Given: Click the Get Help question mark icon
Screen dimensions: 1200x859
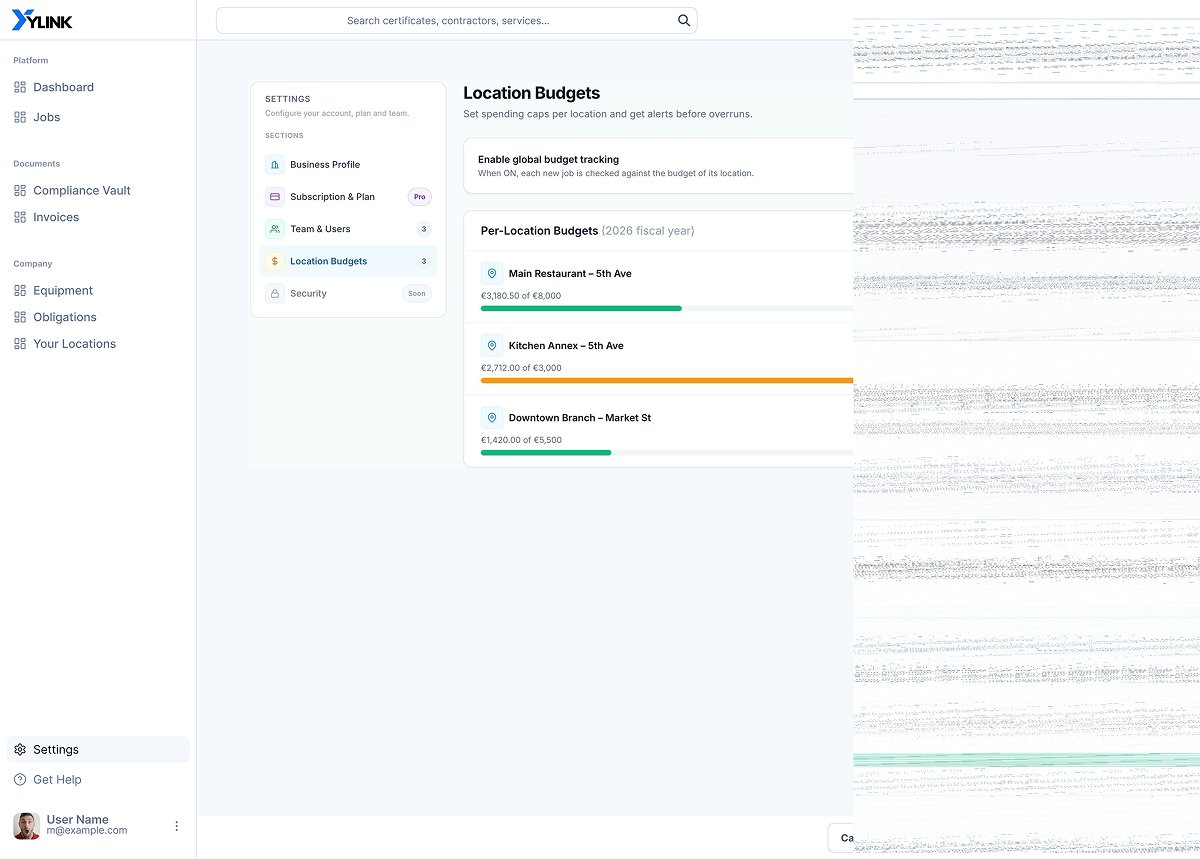Looking at the screenshot, I should pyautogui.click(x=20, y=780).
